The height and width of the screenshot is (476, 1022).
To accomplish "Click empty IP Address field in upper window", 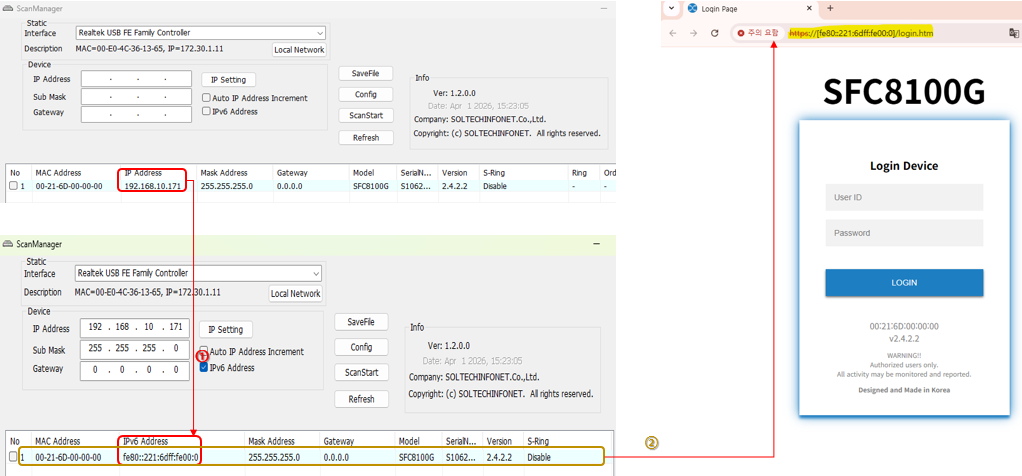I will click(136, 79).
